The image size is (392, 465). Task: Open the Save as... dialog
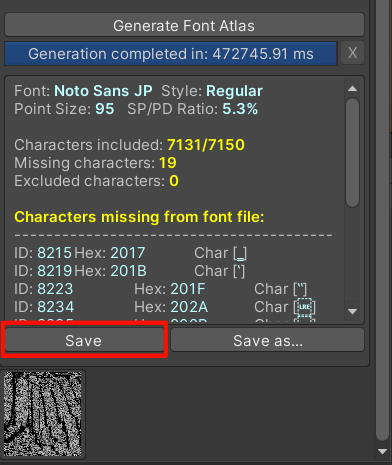(267, 340)
